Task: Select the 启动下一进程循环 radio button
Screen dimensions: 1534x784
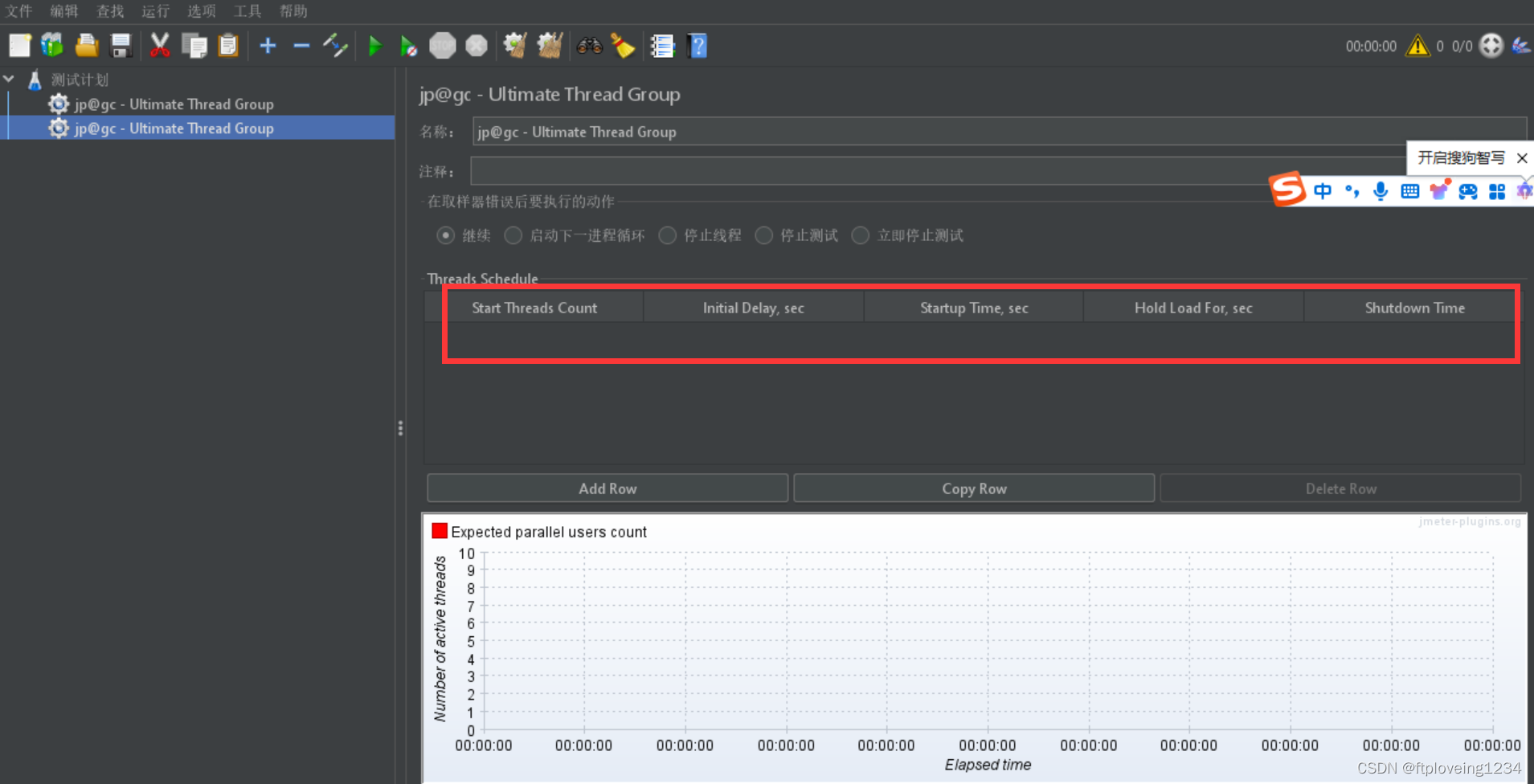Action: (x=513, y=235)
